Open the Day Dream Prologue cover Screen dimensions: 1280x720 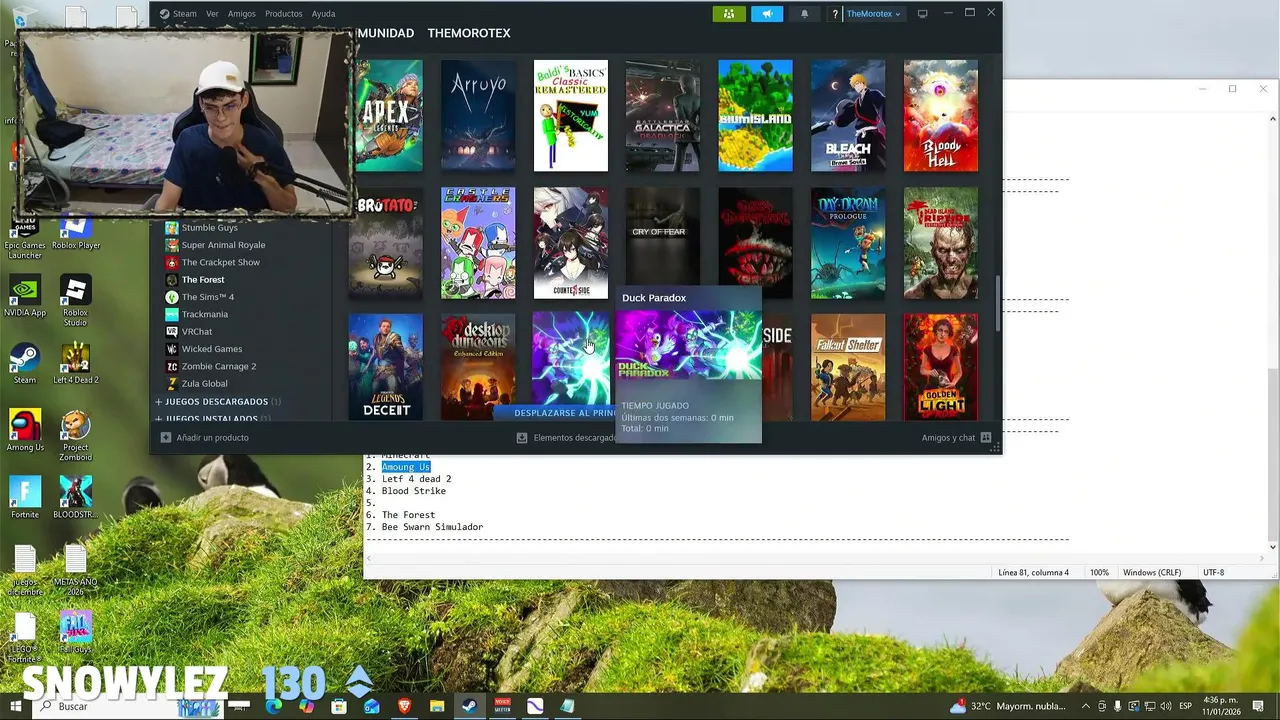[x=848, y=243]
